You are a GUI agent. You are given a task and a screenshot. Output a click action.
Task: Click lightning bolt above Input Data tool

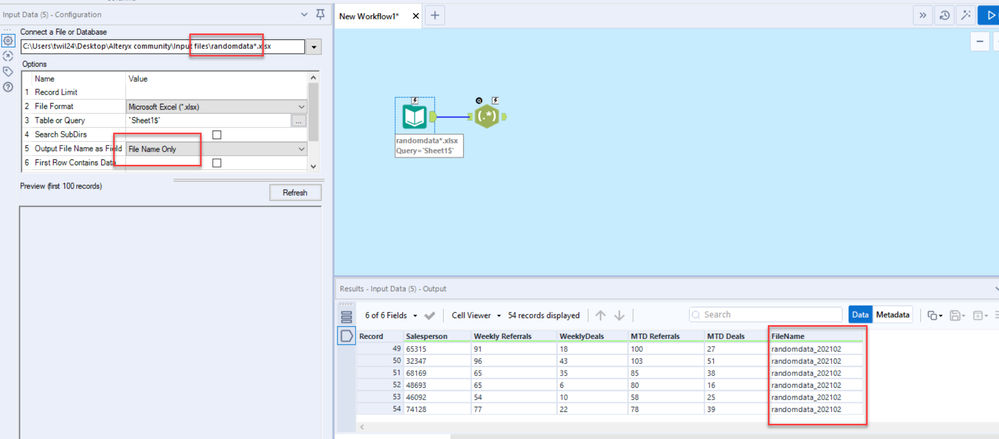(415, 100)
